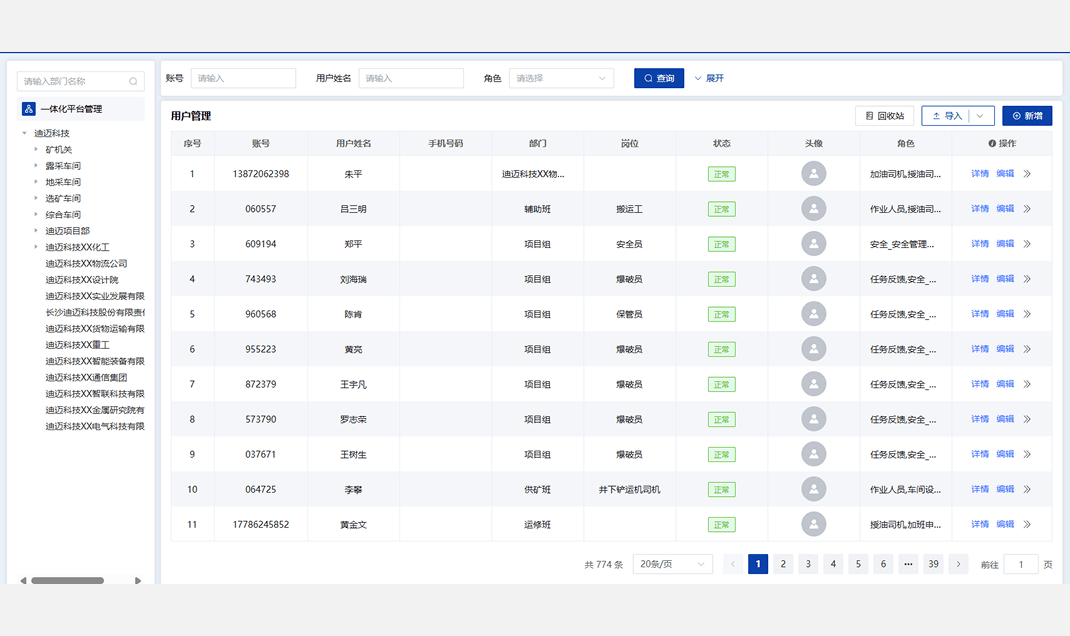1070x636 pixels.
Task: Select 迪迈科技XX物流公司 in the tree
Action: [87, 263]
